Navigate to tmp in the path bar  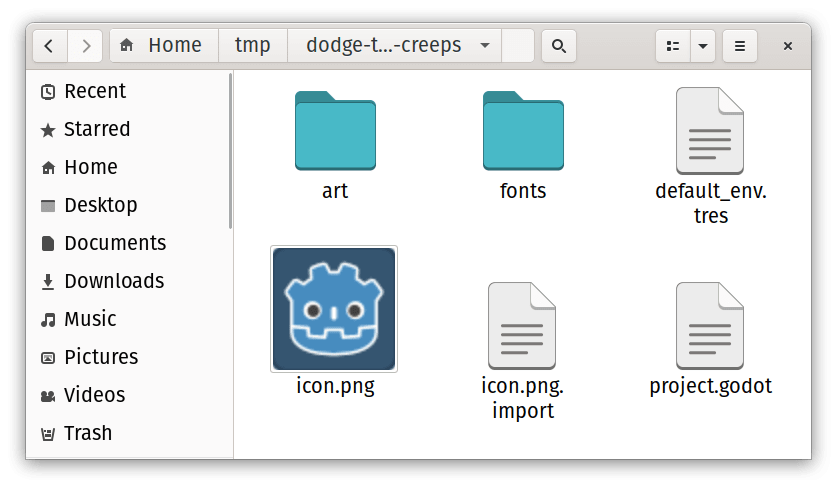coord(252,46)
